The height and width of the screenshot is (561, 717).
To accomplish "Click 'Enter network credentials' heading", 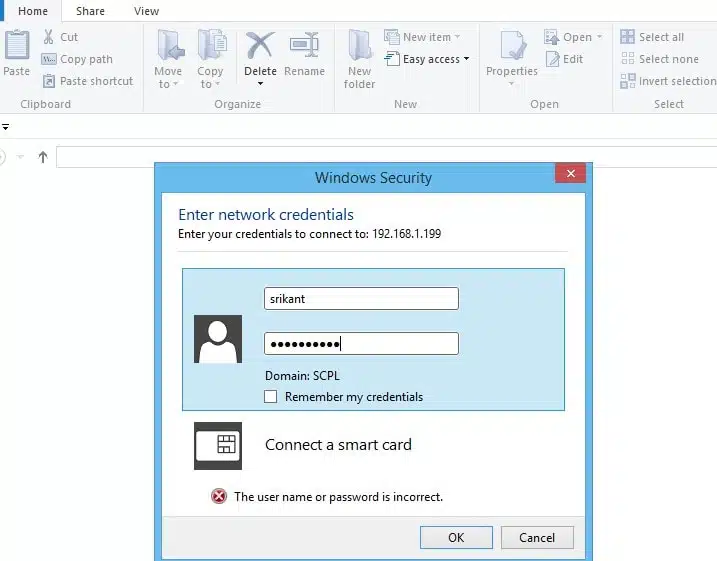I will 266,214.
